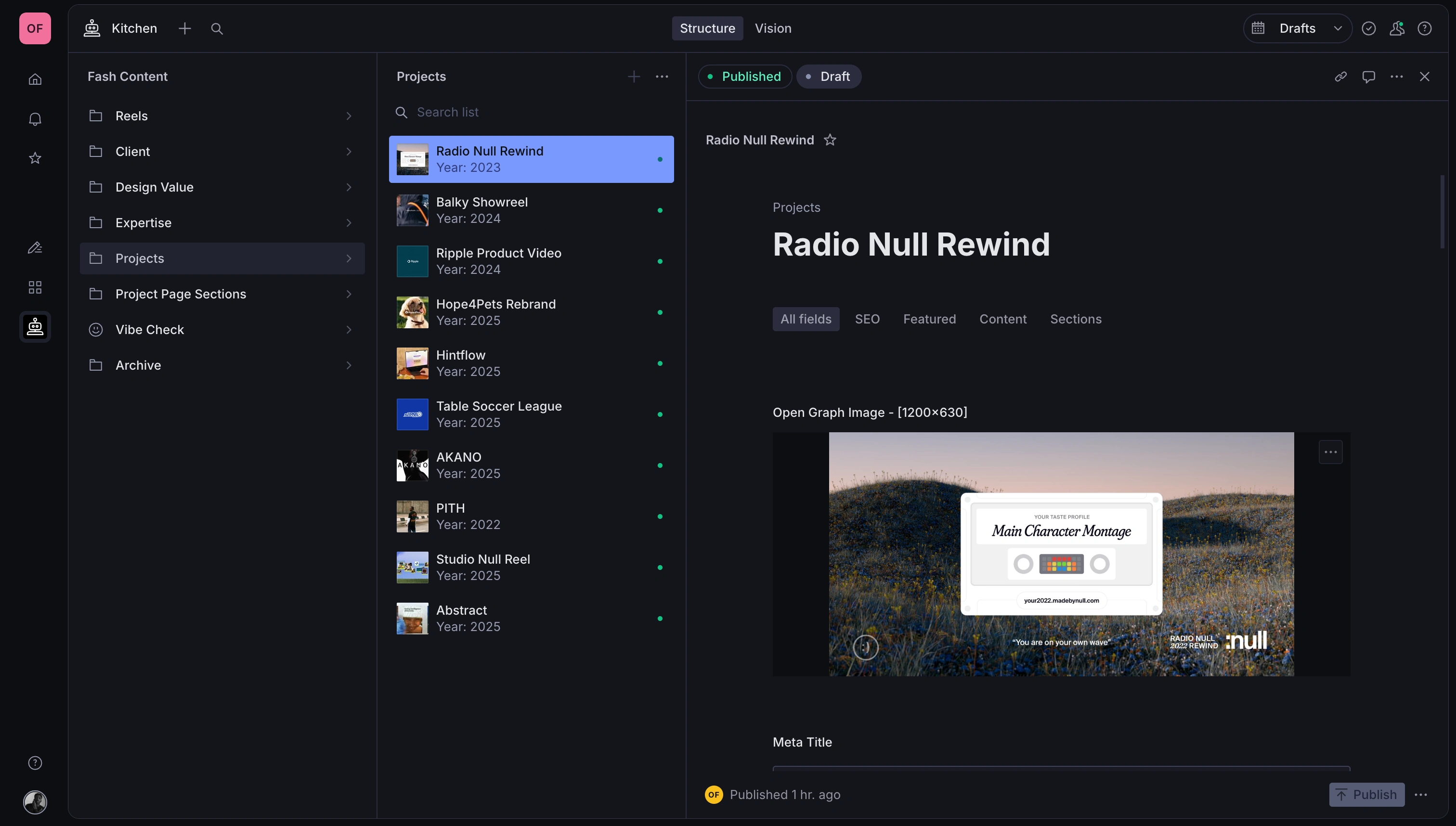The image size is (1456, 826).
Task: Click the pencil edit icon in the sidebar
Action: click(35, 247)
